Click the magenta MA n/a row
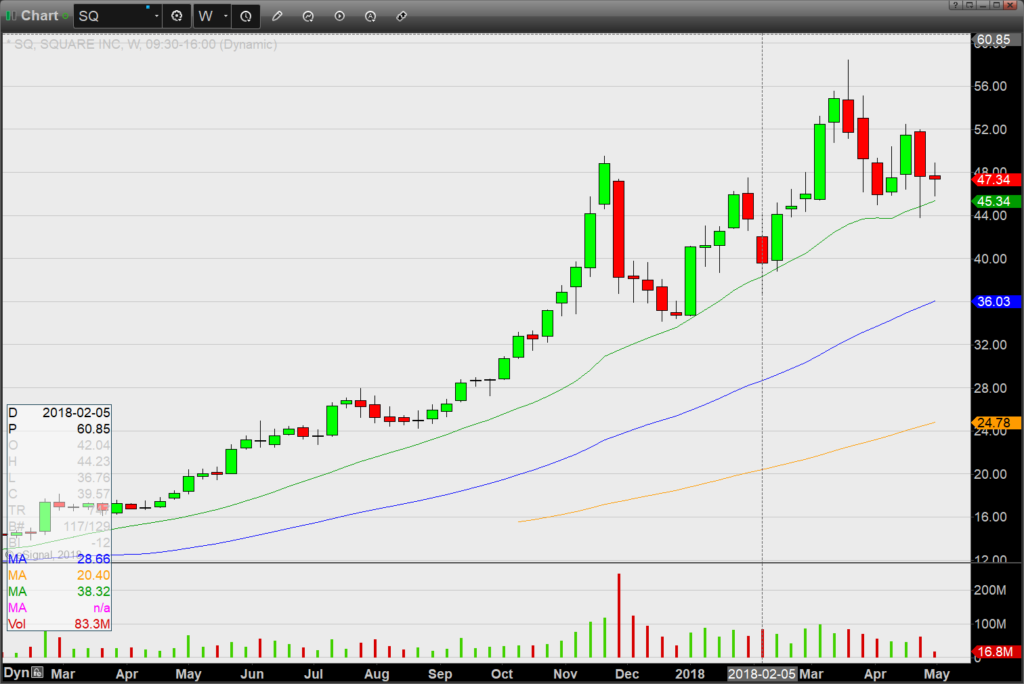 (59, 608)
